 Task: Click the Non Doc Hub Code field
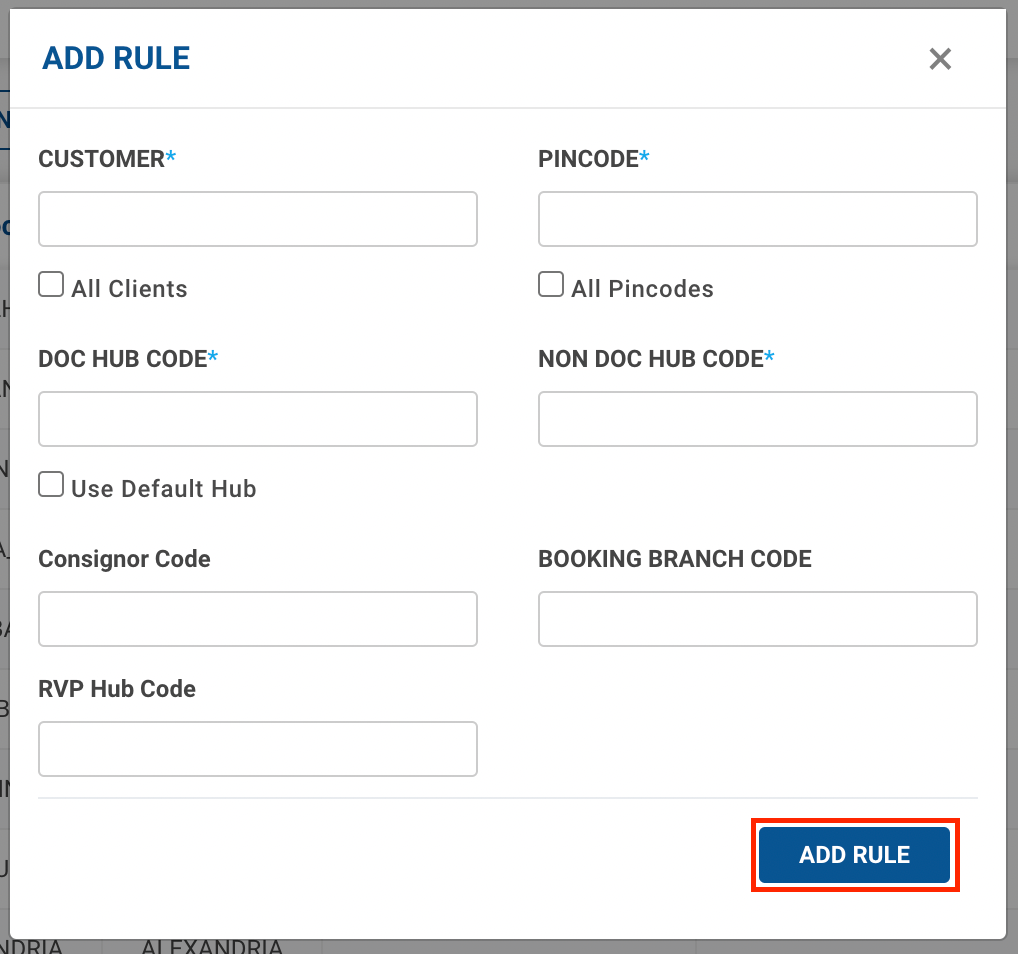point(757,419)
